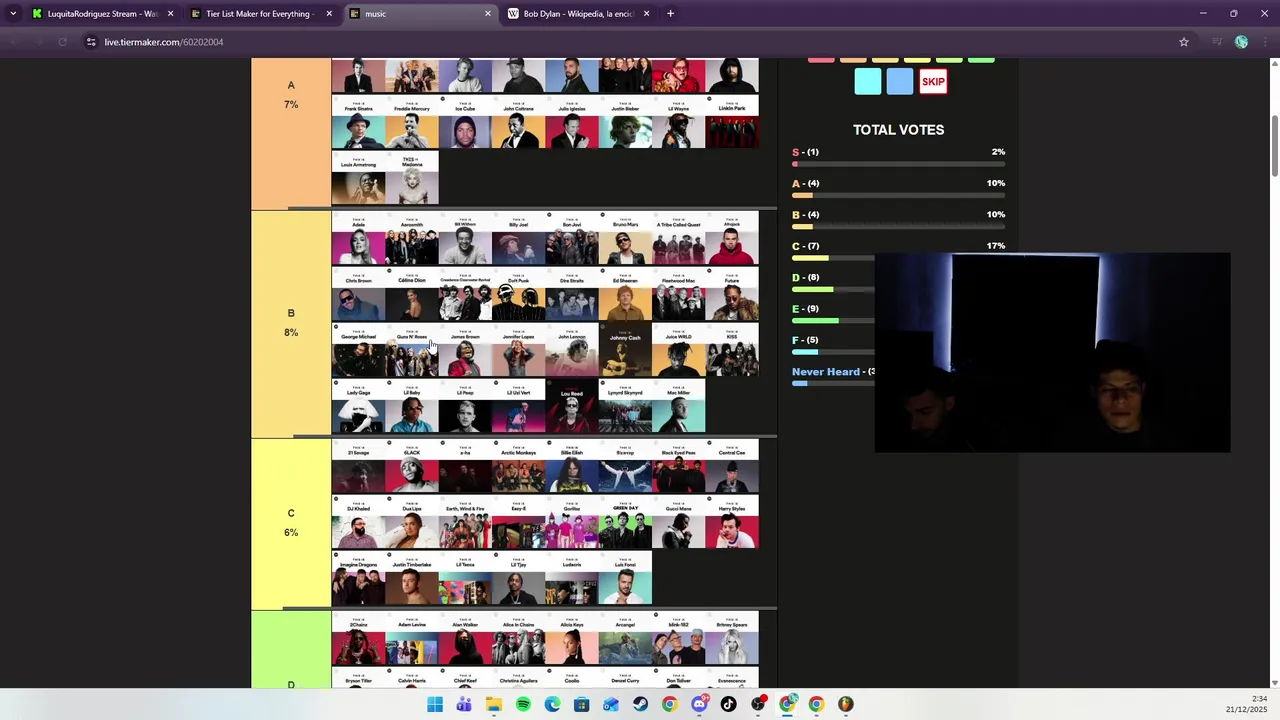Open browser profile avatar

(1241, 42)
